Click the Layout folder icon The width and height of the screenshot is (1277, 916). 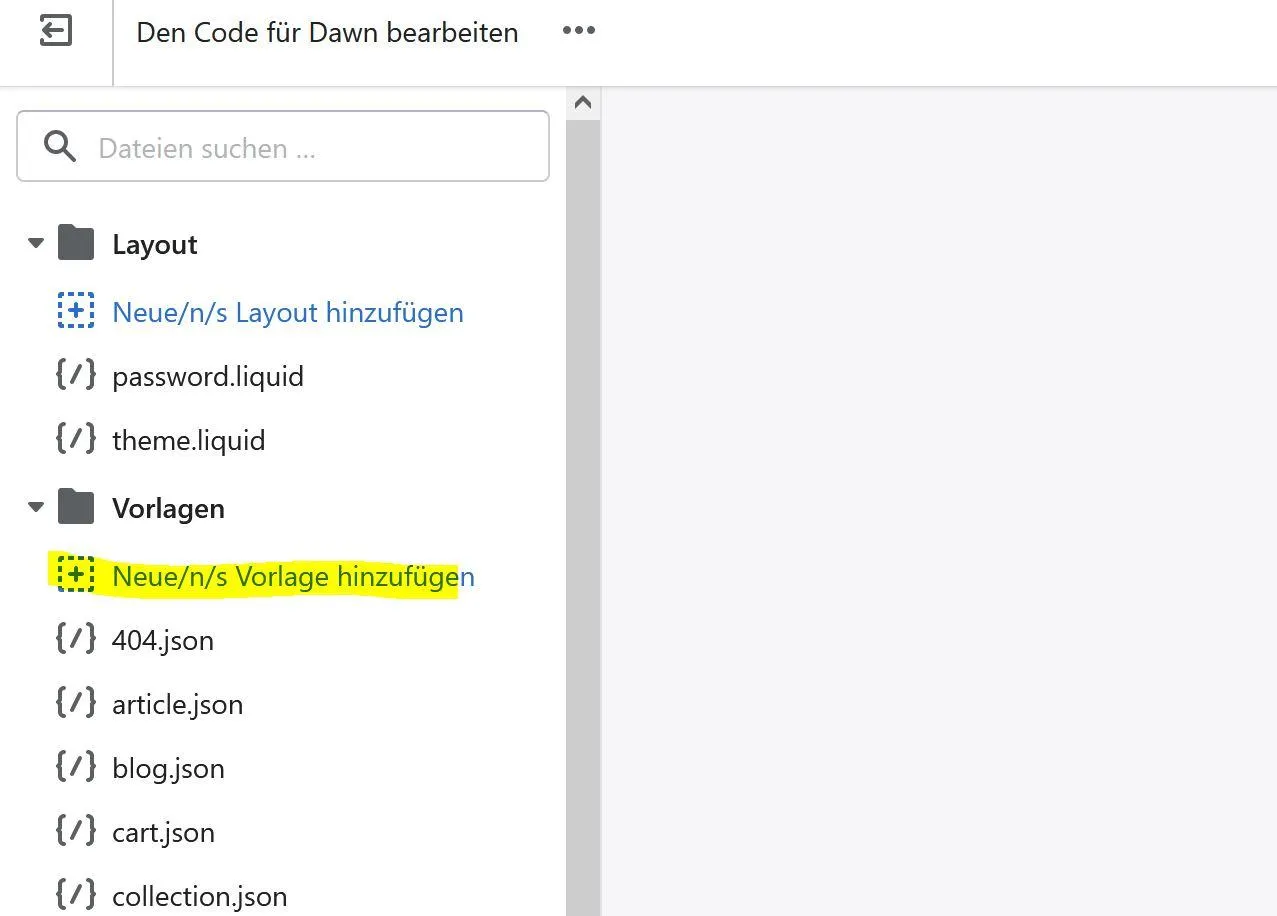click(76, 243)
